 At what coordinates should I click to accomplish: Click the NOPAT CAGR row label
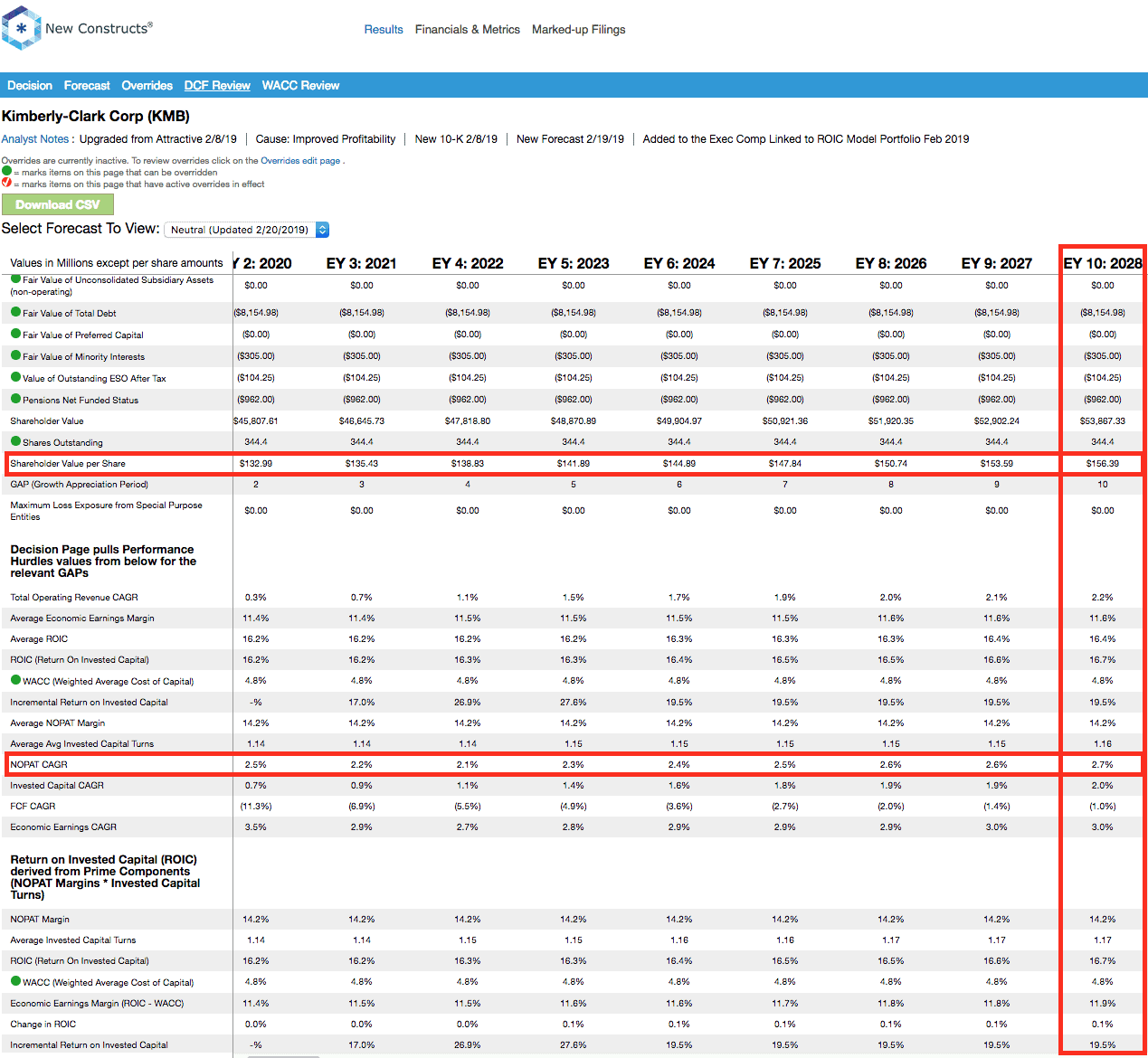(x=39, y=765)
